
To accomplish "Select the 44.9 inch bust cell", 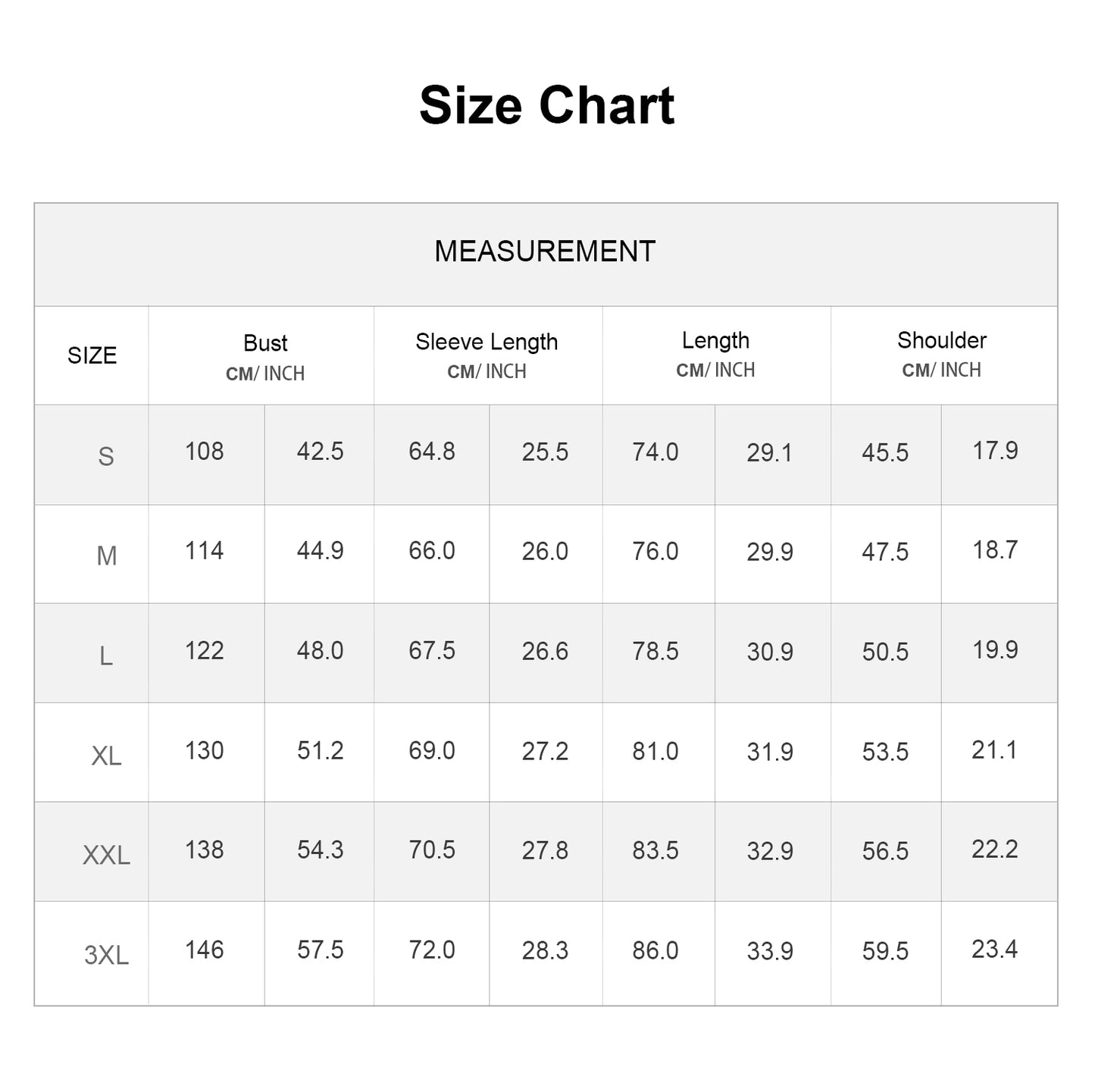I will tap(320, 551).
